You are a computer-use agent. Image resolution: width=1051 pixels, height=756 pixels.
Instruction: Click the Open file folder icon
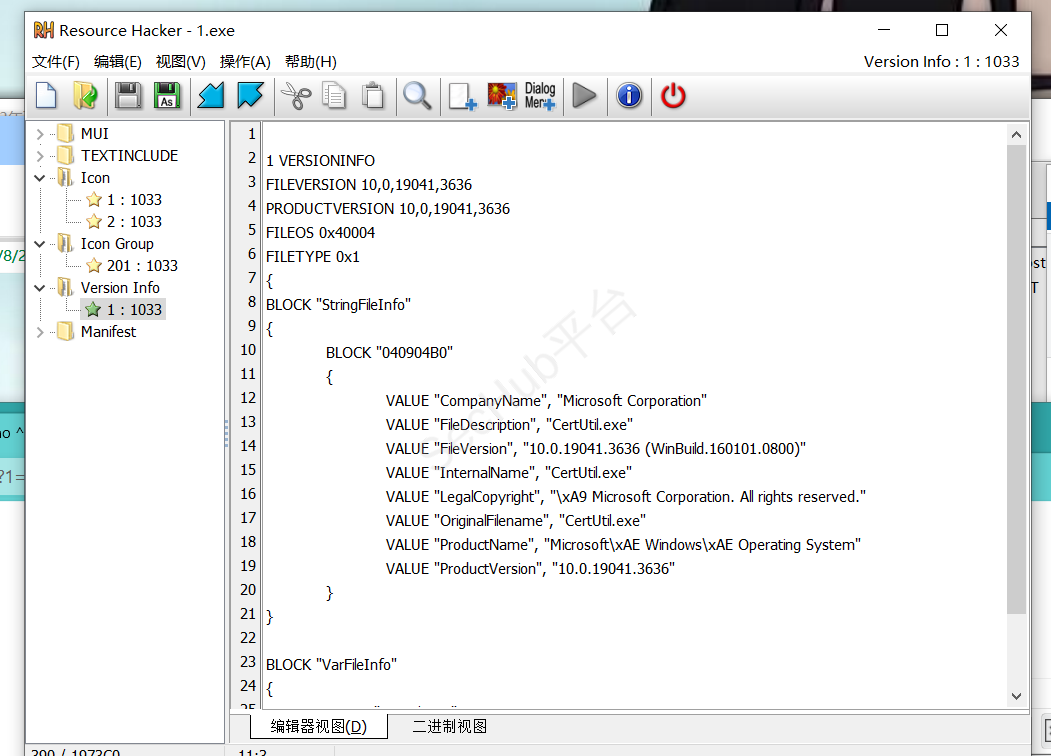point(85,96)
